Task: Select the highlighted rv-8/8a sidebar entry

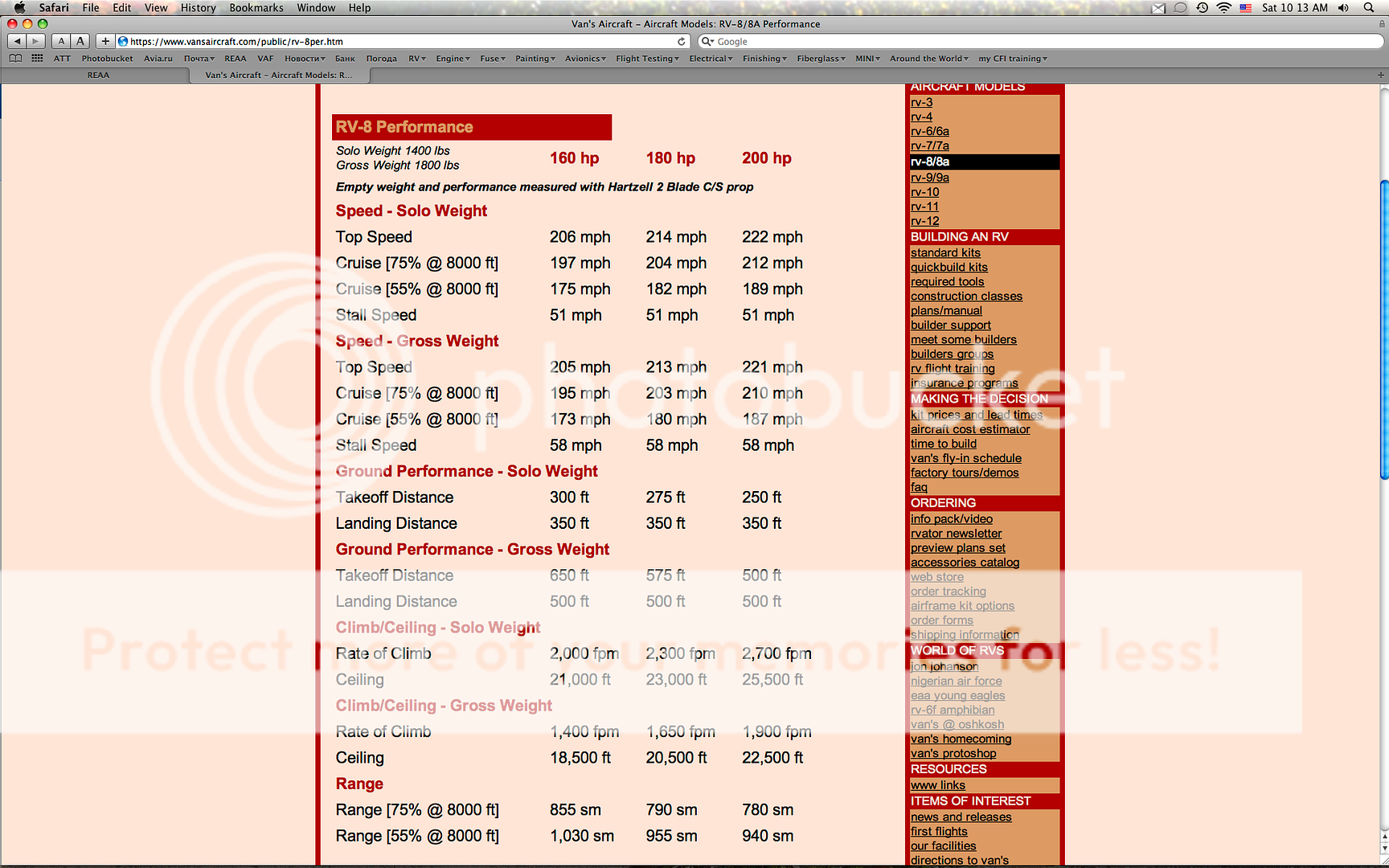Action: pyautogui.click(x=984, y=162)
